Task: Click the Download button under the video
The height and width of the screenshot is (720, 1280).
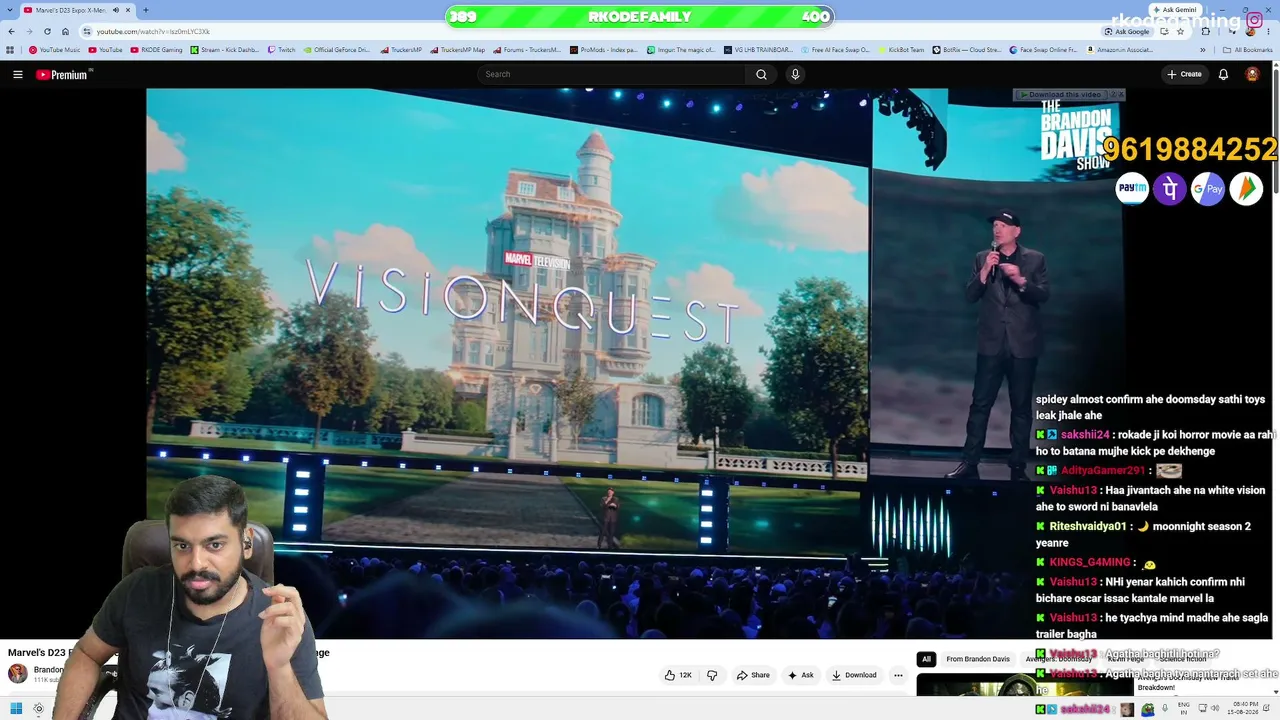Action: click(x=854, y=675)
